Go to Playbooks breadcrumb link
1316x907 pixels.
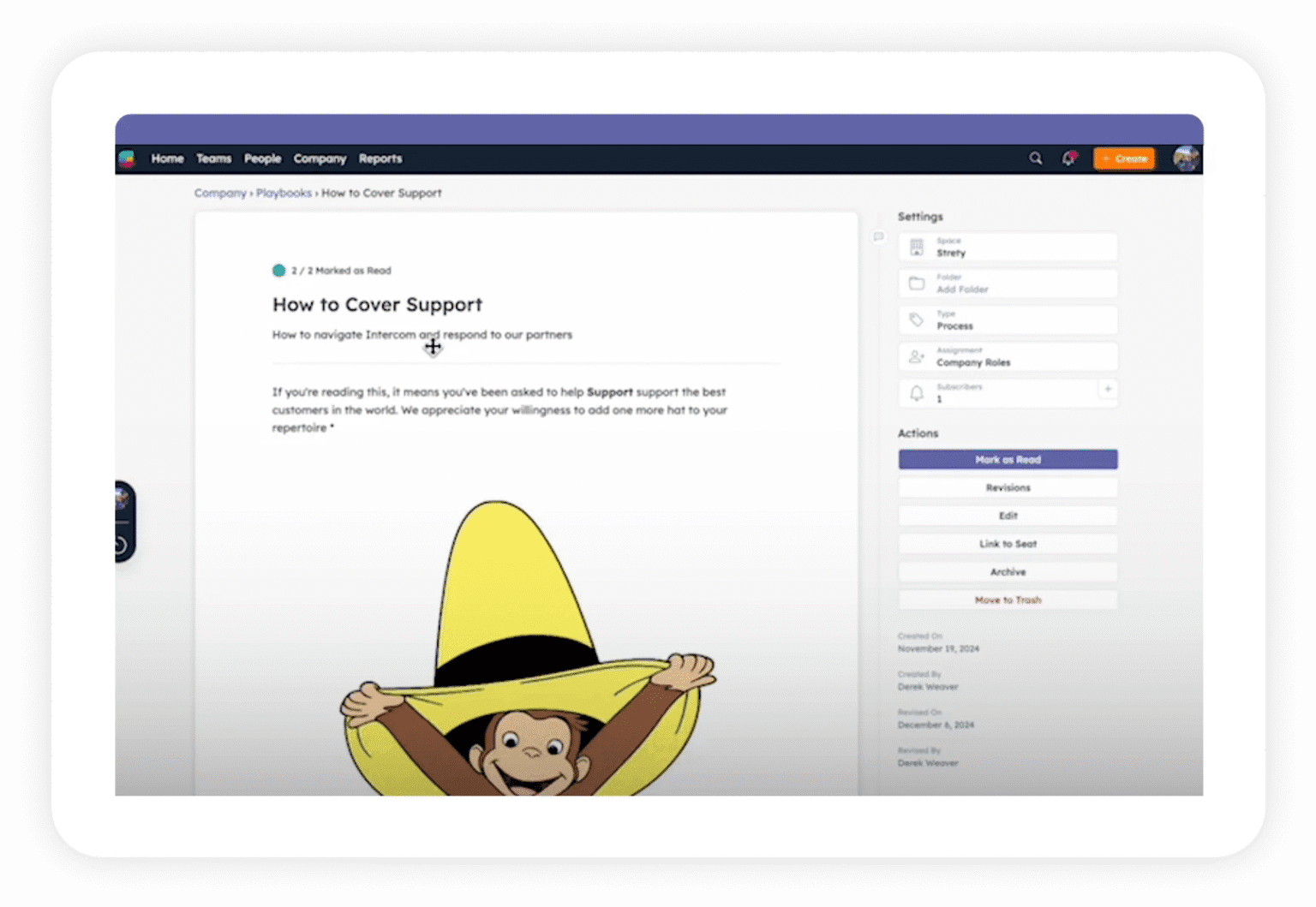pyautogui.click(x=284, y=194)
